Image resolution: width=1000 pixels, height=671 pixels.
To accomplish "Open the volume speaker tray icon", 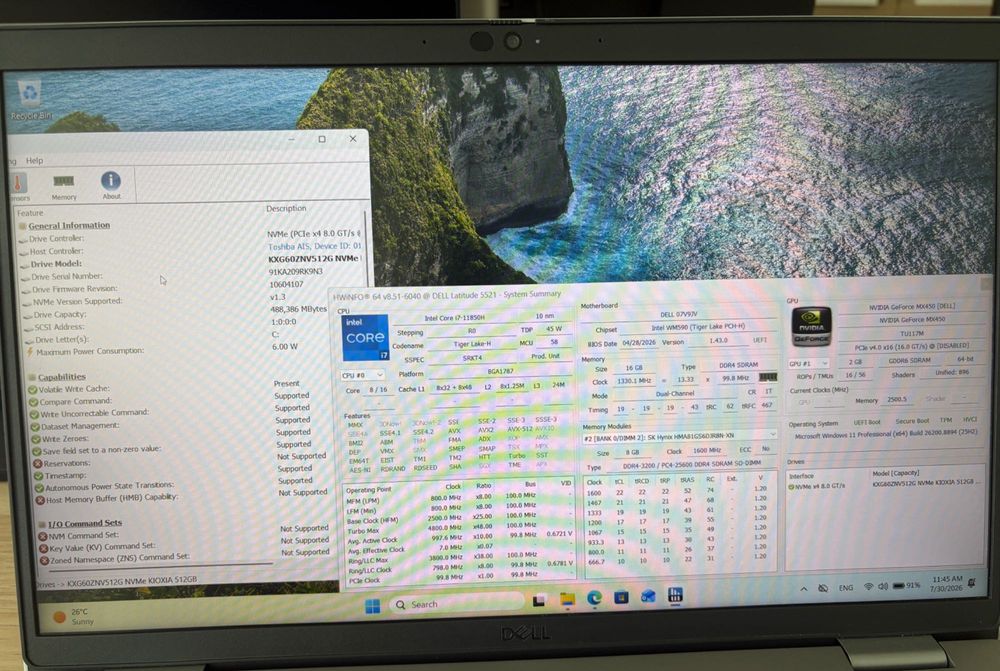I will (883, 586).
